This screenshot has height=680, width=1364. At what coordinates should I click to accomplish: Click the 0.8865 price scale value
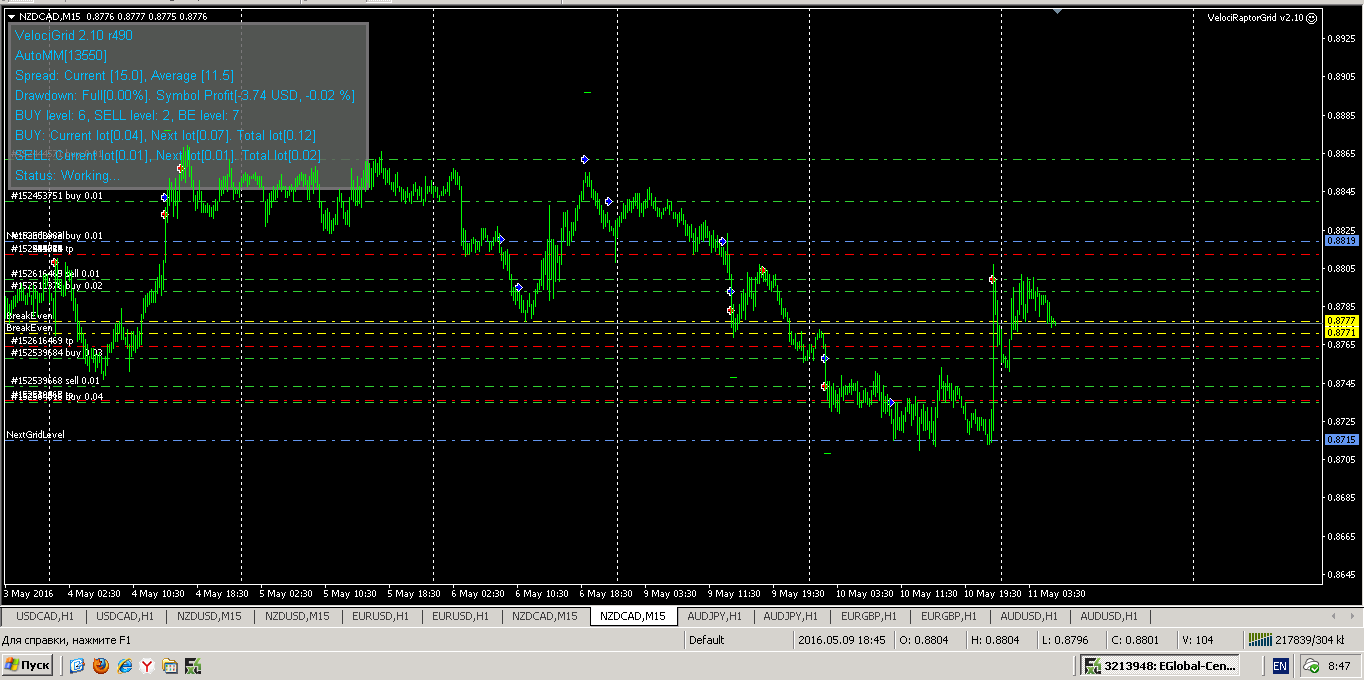[x=1341, y=154]
